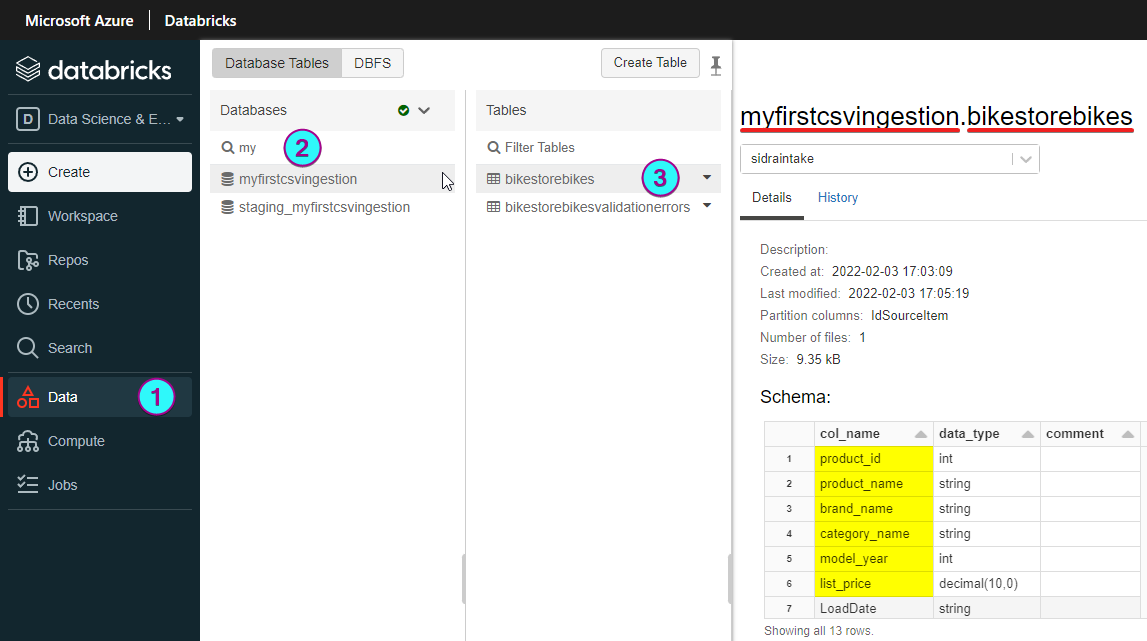The width and height of the screenshot is (1147, 641).
Task: Click the 'Showing all 13 rows.' text
Action: point(819,631)
